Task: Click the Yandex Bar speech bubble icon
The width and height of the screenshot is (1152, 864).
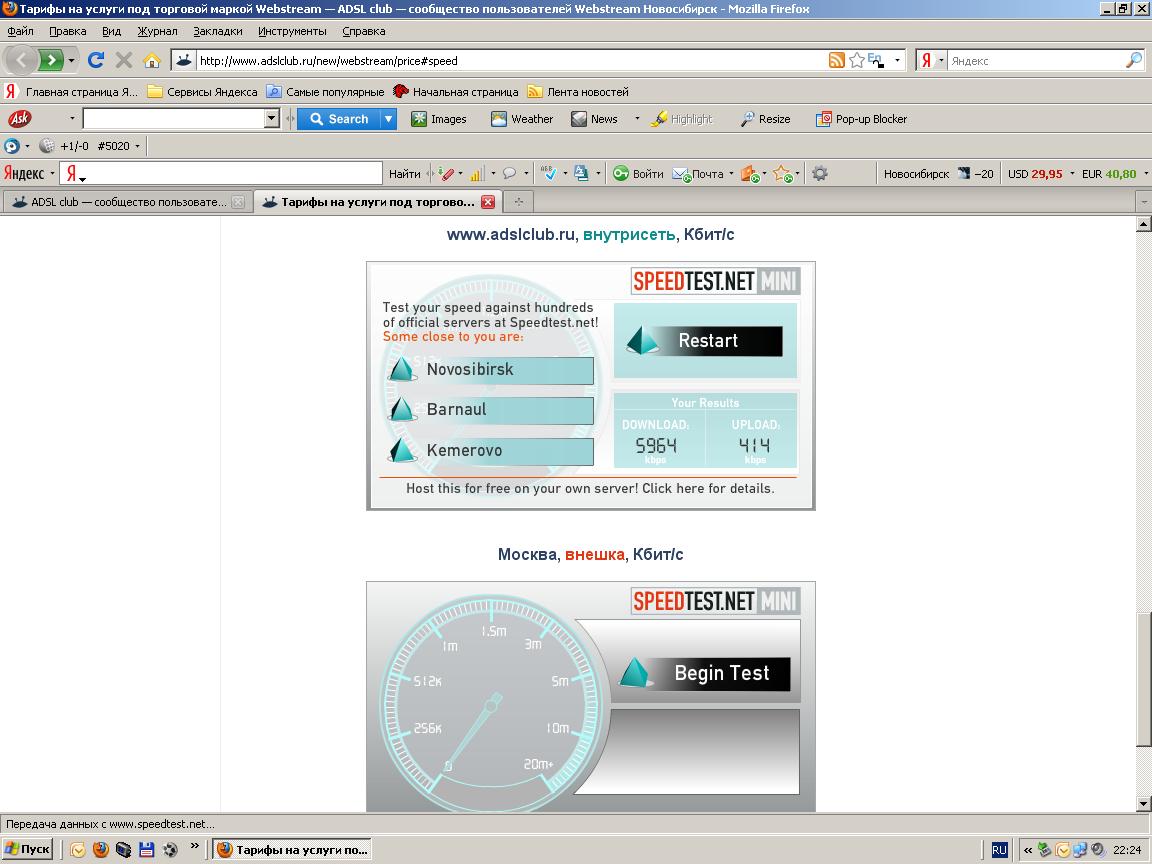Action: (x=509, y=174)
